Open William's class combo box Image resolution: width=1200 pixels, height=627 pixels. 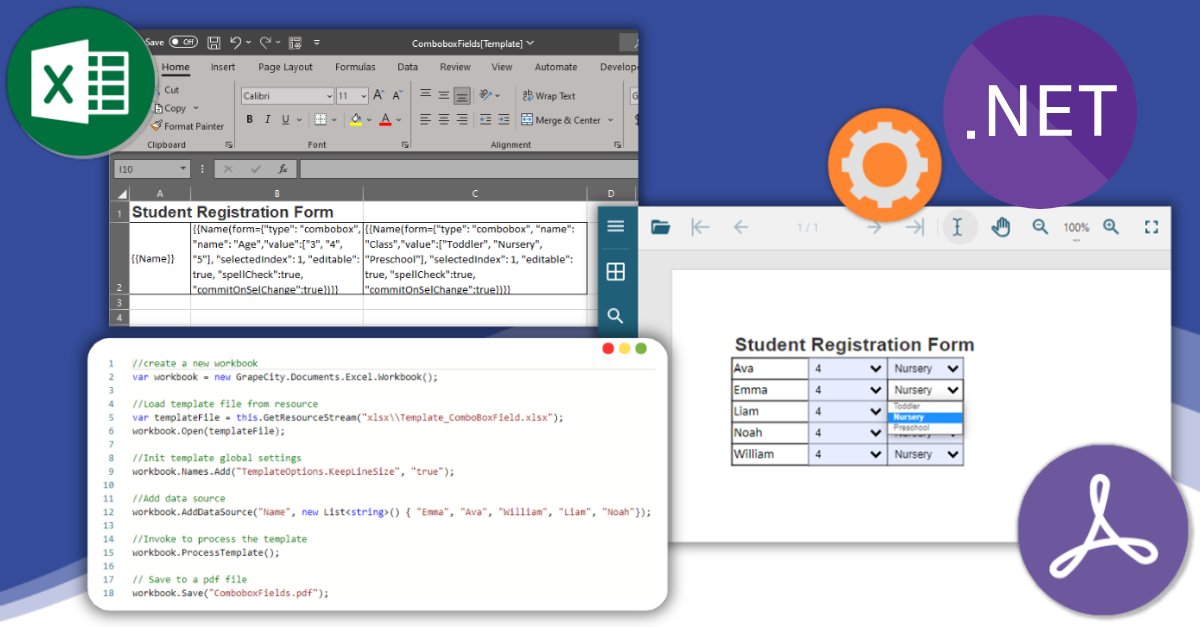[926, 454]
